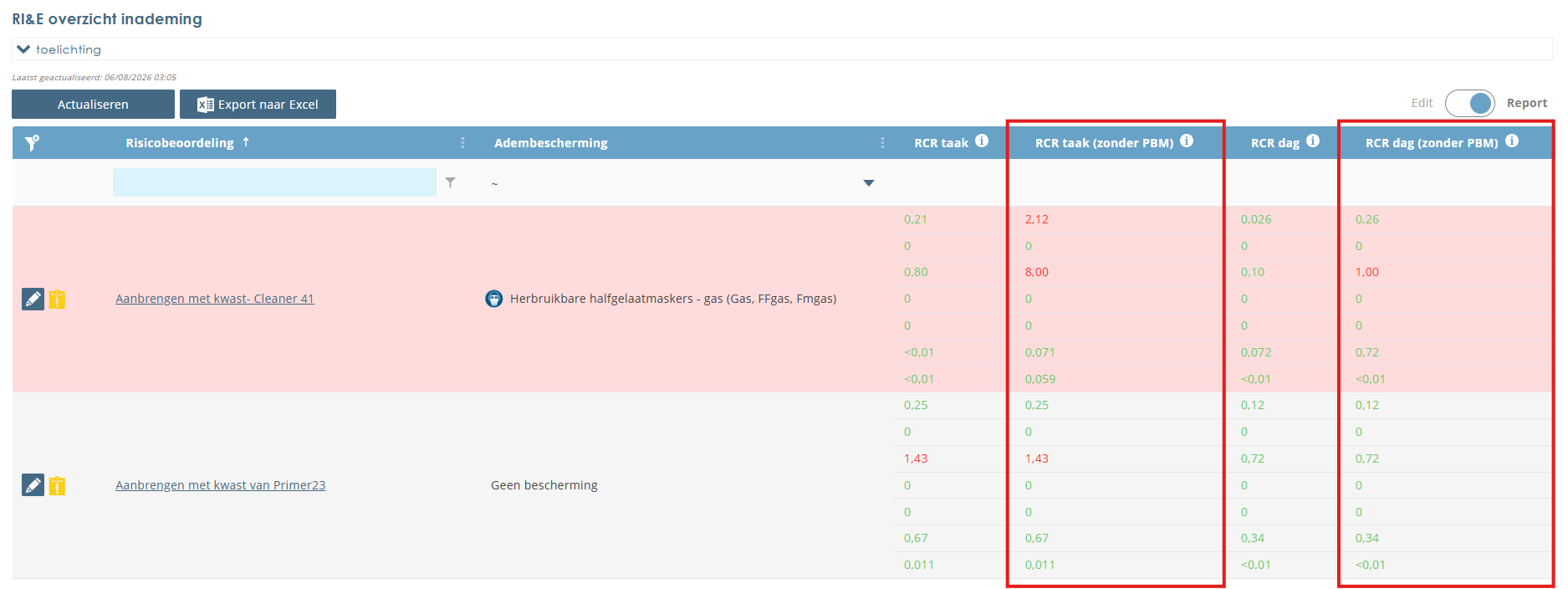Open the Adembescherming filter dropdown

pos(869,183)
